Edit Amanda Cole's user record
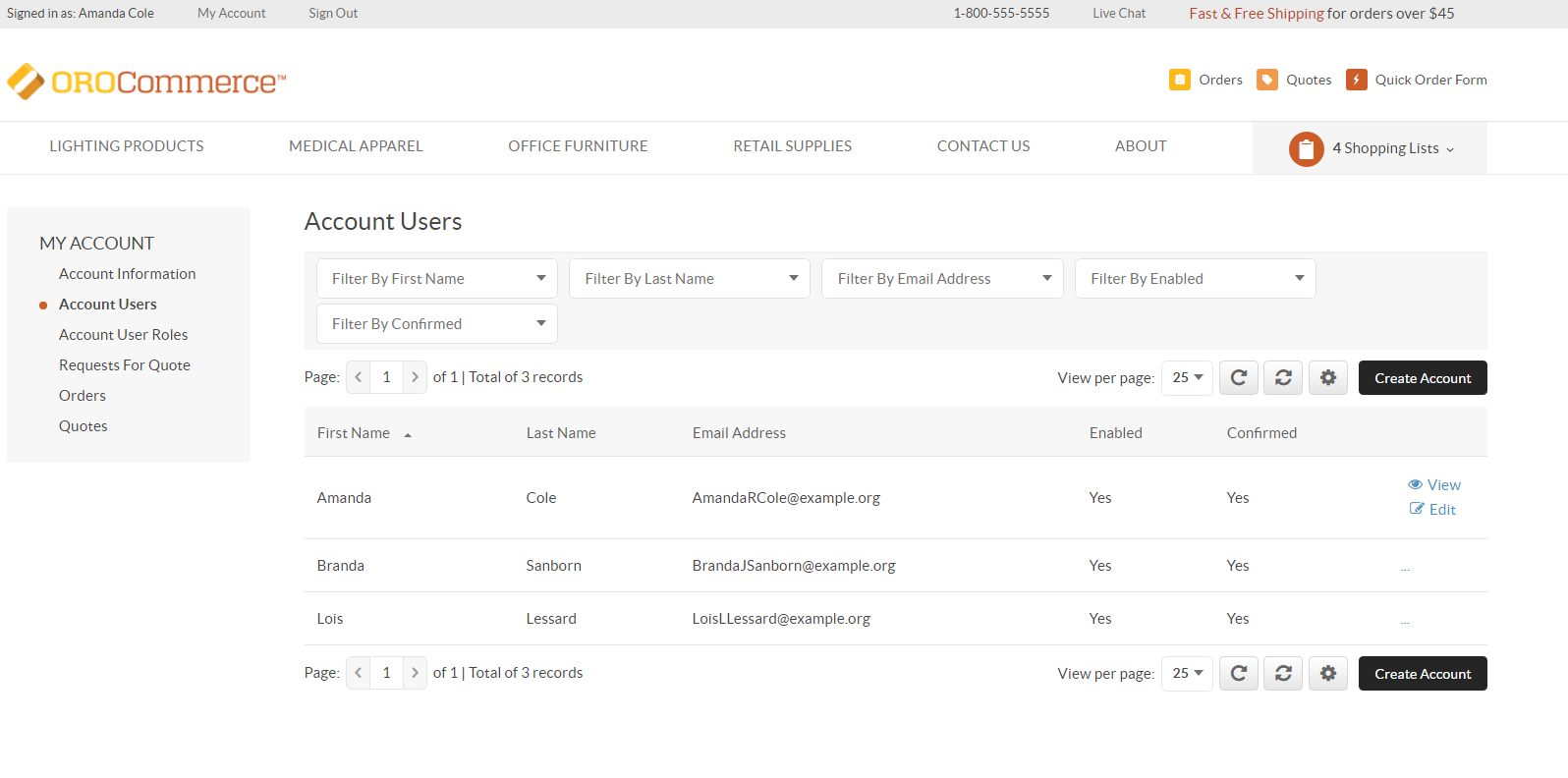The width and height of the screenshot is (1568, 778). click(1433, 510)
